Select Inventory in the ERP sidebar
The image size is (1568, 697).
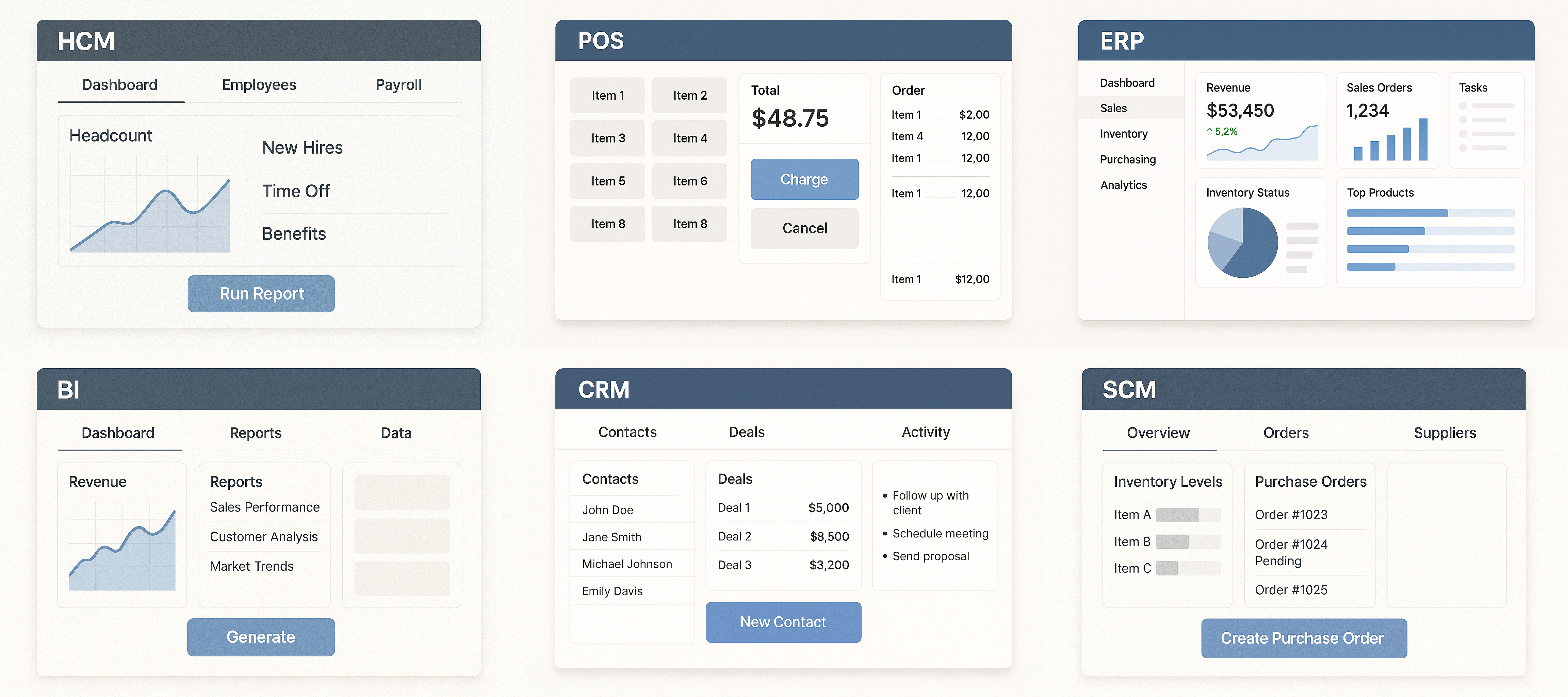[x=1124, y=134]
